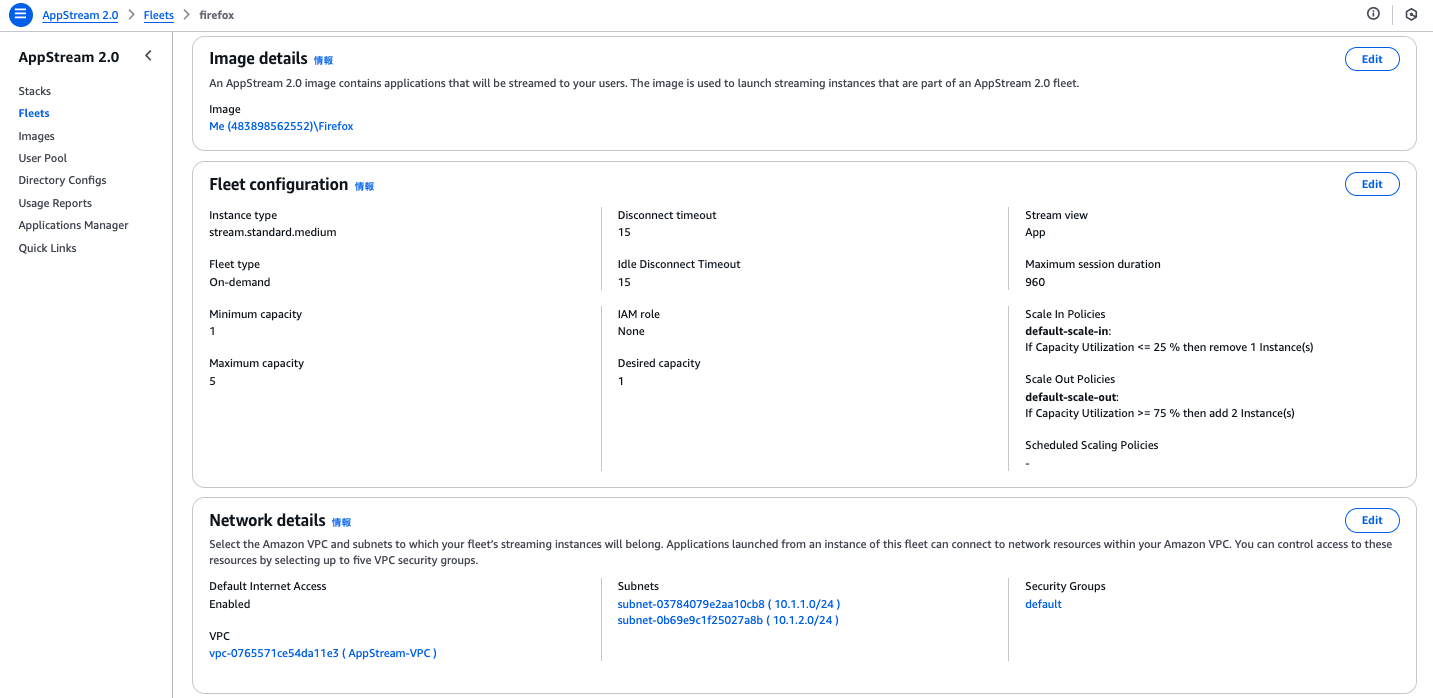Image resolution: width=1433 pixels, height=698 pixels.
Task: Open Quick Links in the sidebar
Action: click(x=47, y=248)
